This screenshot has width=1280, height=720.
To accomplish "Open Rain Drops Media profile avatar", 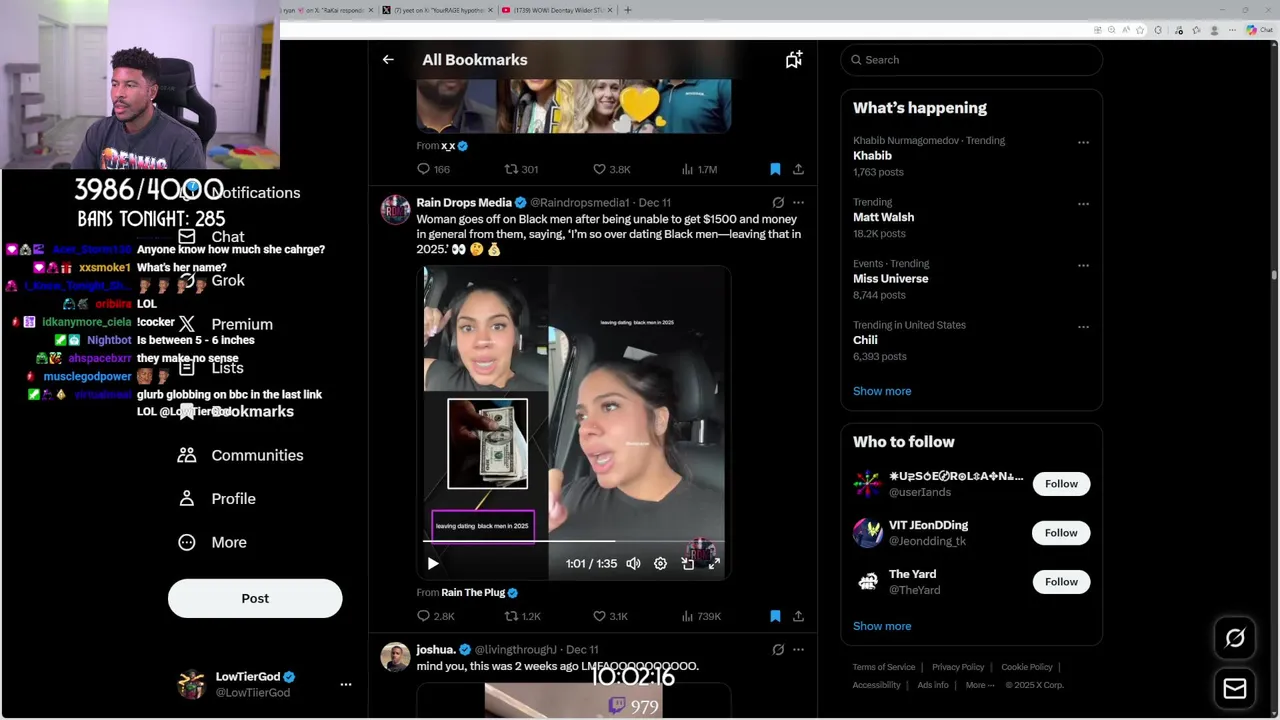I will pyautogui.click(x=395, y=210).
